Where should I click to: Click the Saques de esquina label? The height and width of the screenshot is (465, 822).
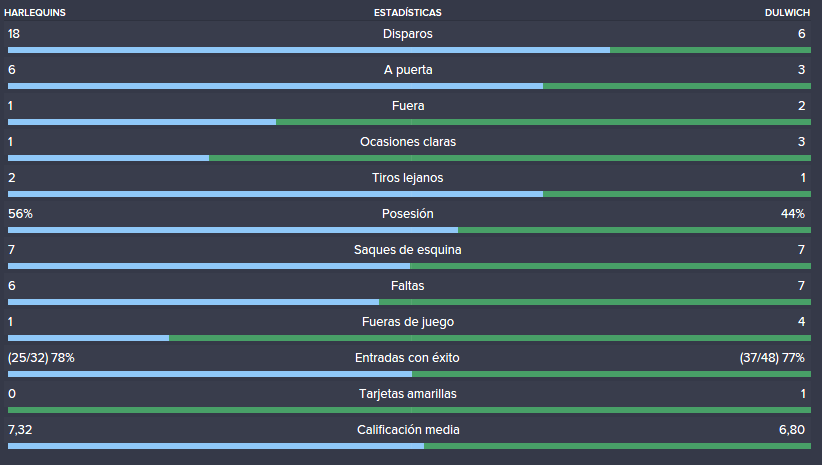tap(407, 250)
